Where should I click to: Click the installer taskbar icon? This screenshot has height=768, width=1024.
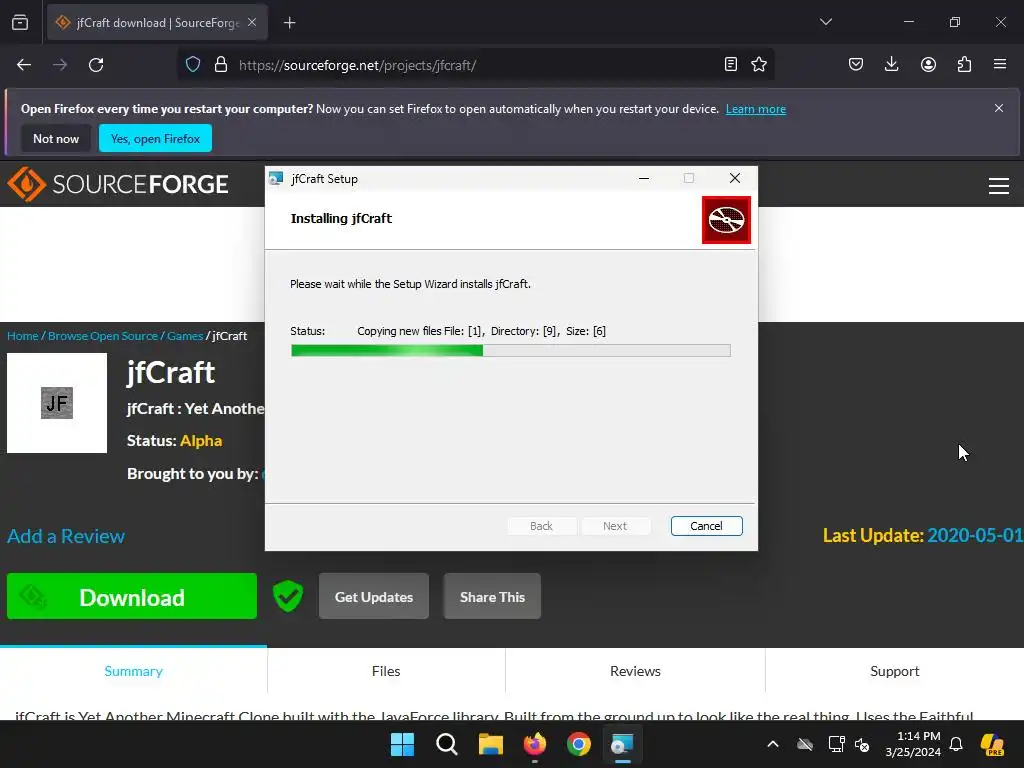[622, 744]
